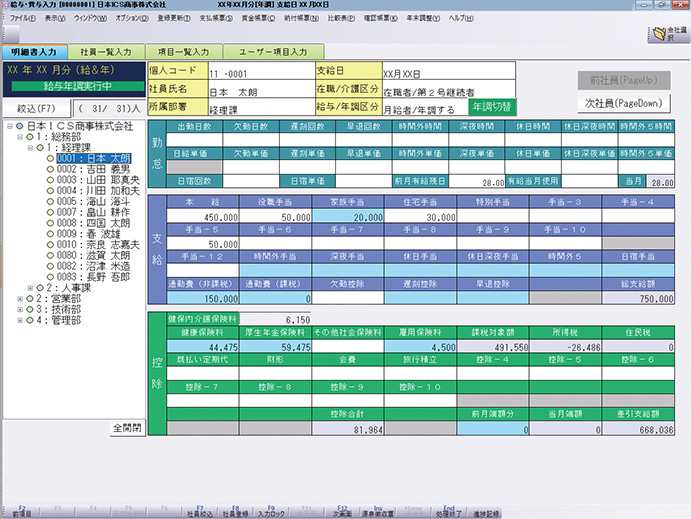
Task: Open the ファイル menu
Action: 21,19
